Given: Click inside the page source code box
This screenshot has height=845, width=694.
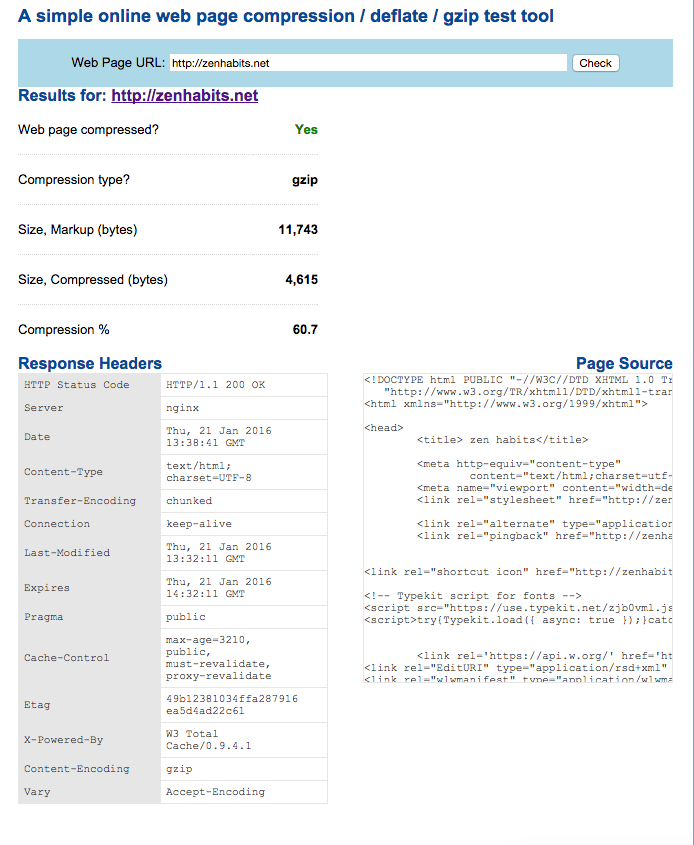Looking at the screenshot, I should pos(517,528).
